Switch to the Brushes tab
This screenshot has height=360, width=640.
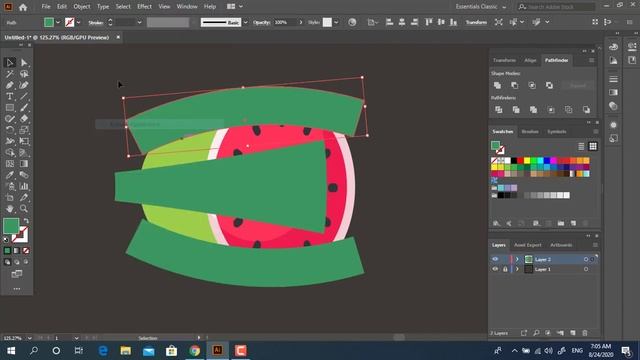tap(530, 131)
